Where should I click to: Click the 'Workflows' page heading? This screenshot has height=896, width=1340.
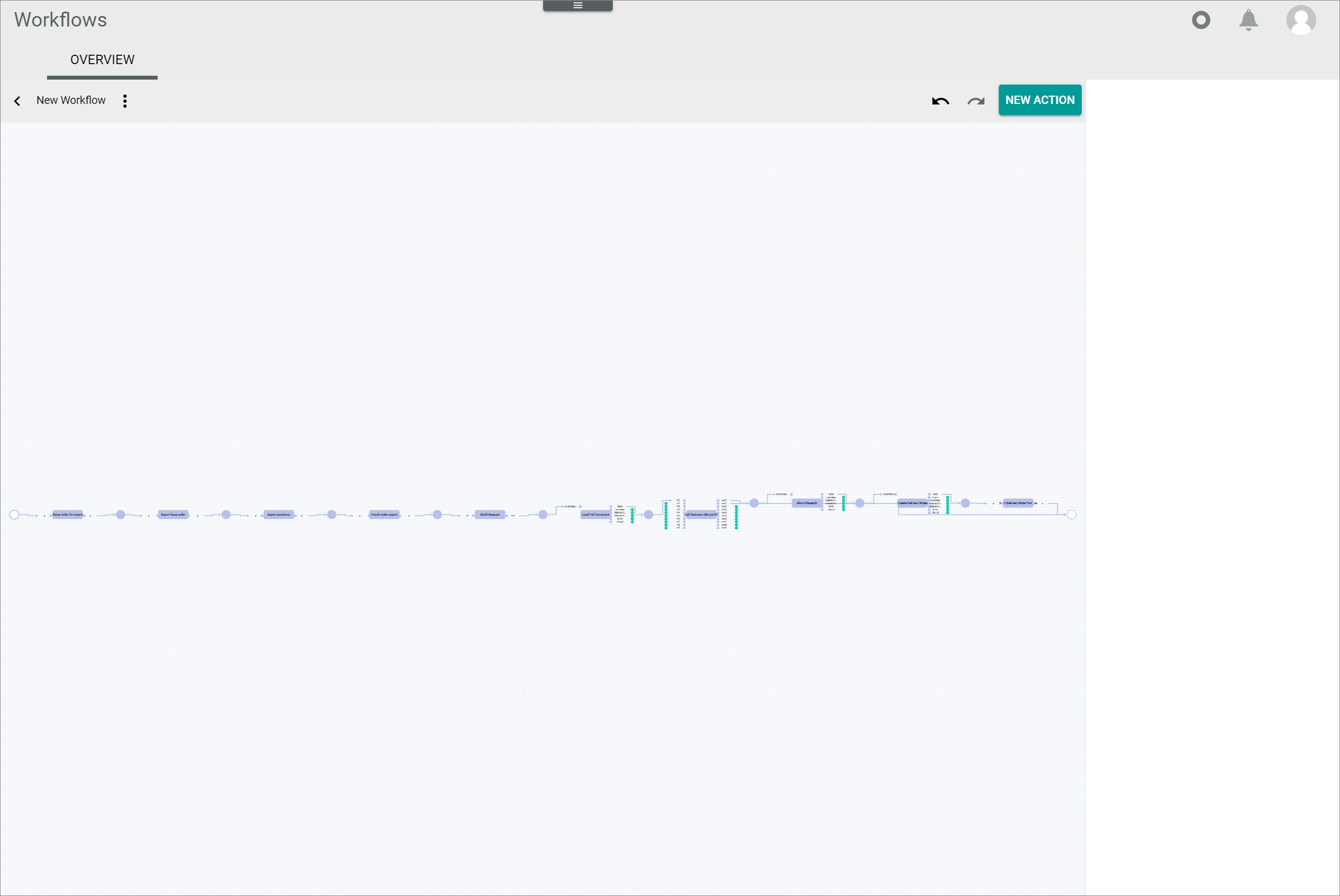61,20
